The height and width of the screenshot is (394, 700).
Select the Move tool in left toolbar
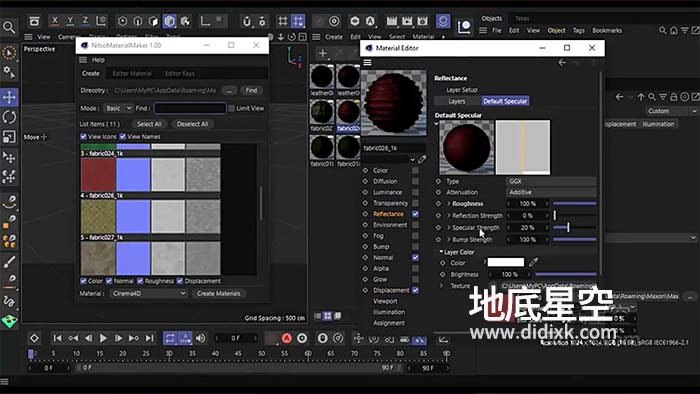9,97
